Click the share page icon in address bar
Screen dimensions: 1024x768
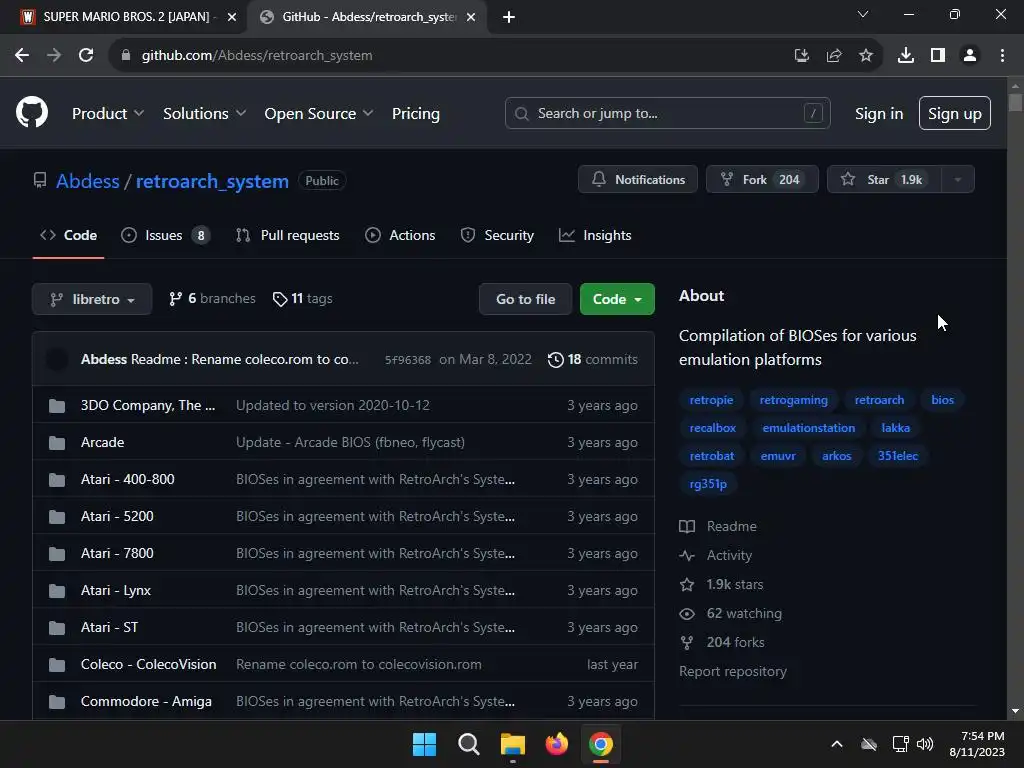(834, 56)
